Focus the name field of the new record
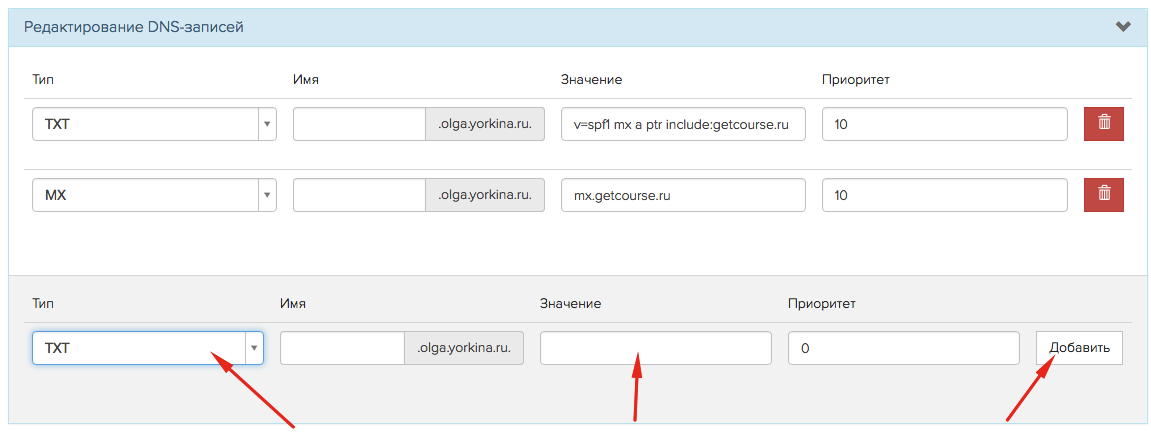Image resolution: width=1151 pixels, height=436 pixels. point(343,348)
